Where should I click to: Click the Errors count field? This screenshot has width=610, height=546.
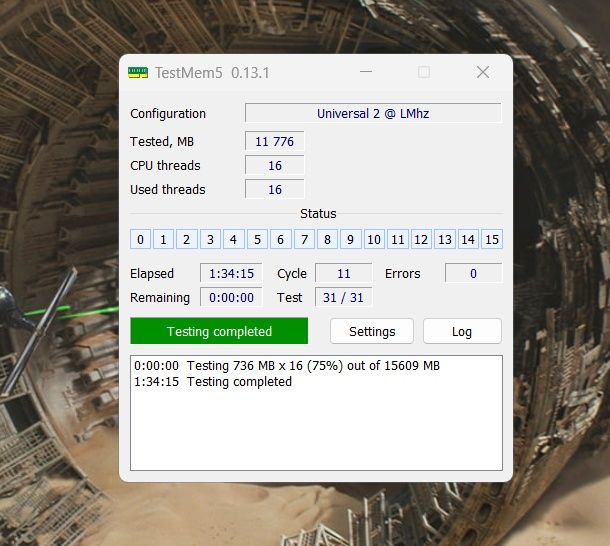[x=473, y=273]
